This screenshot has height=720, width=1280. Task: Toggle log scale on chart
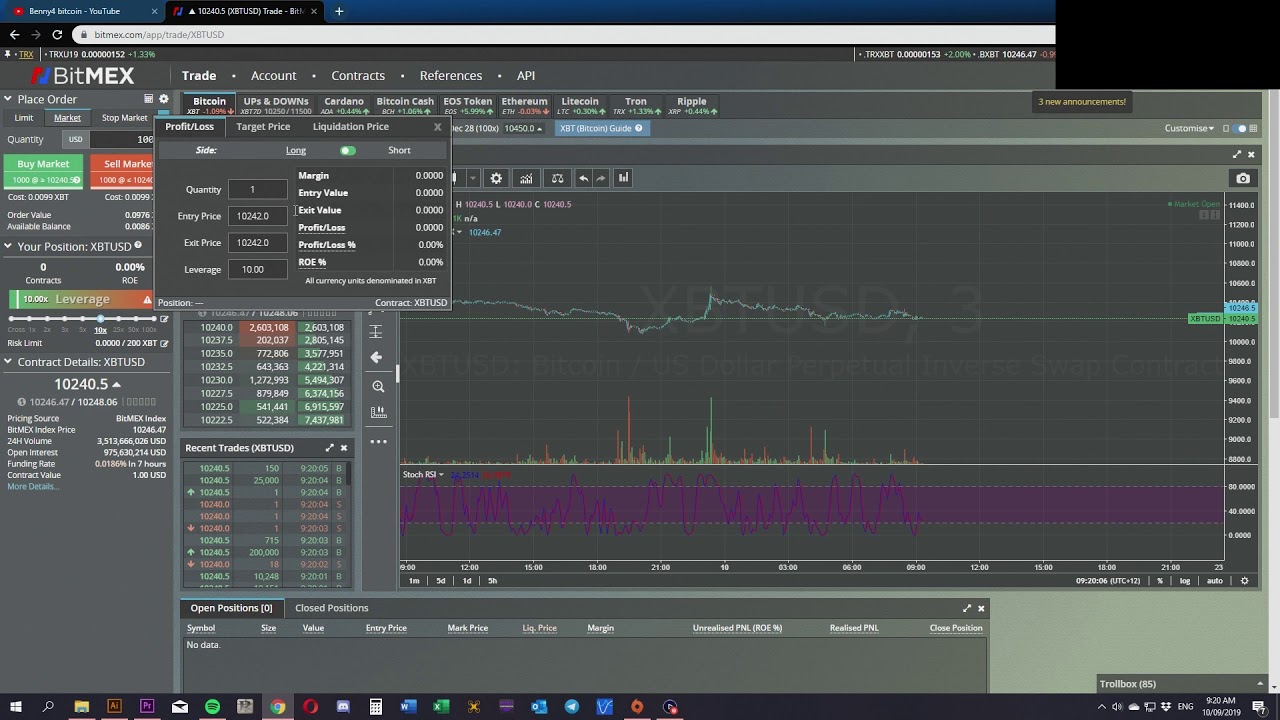1185,581
